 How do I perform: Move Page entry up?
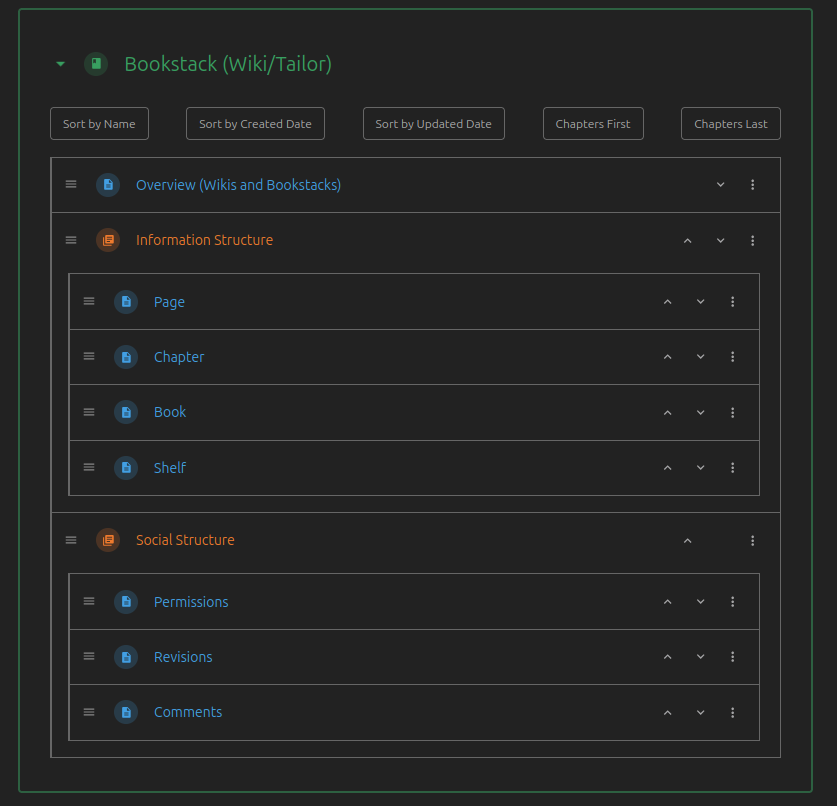pyautogui.click(x=667, y=302)
